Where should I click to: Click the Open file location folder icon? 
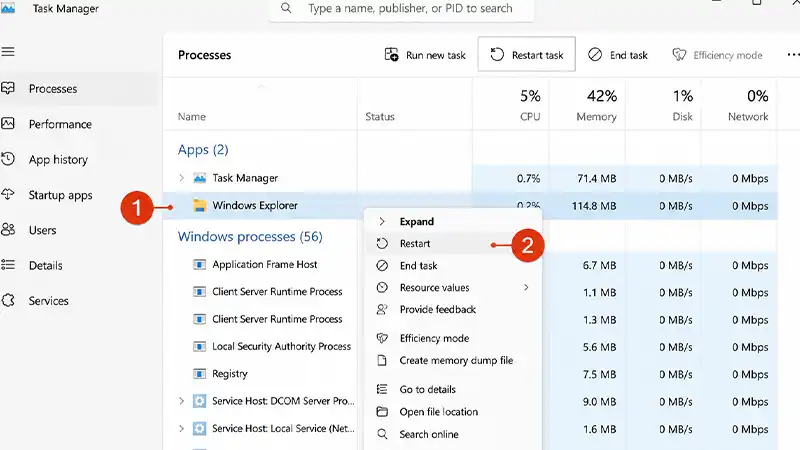(382, 411)
